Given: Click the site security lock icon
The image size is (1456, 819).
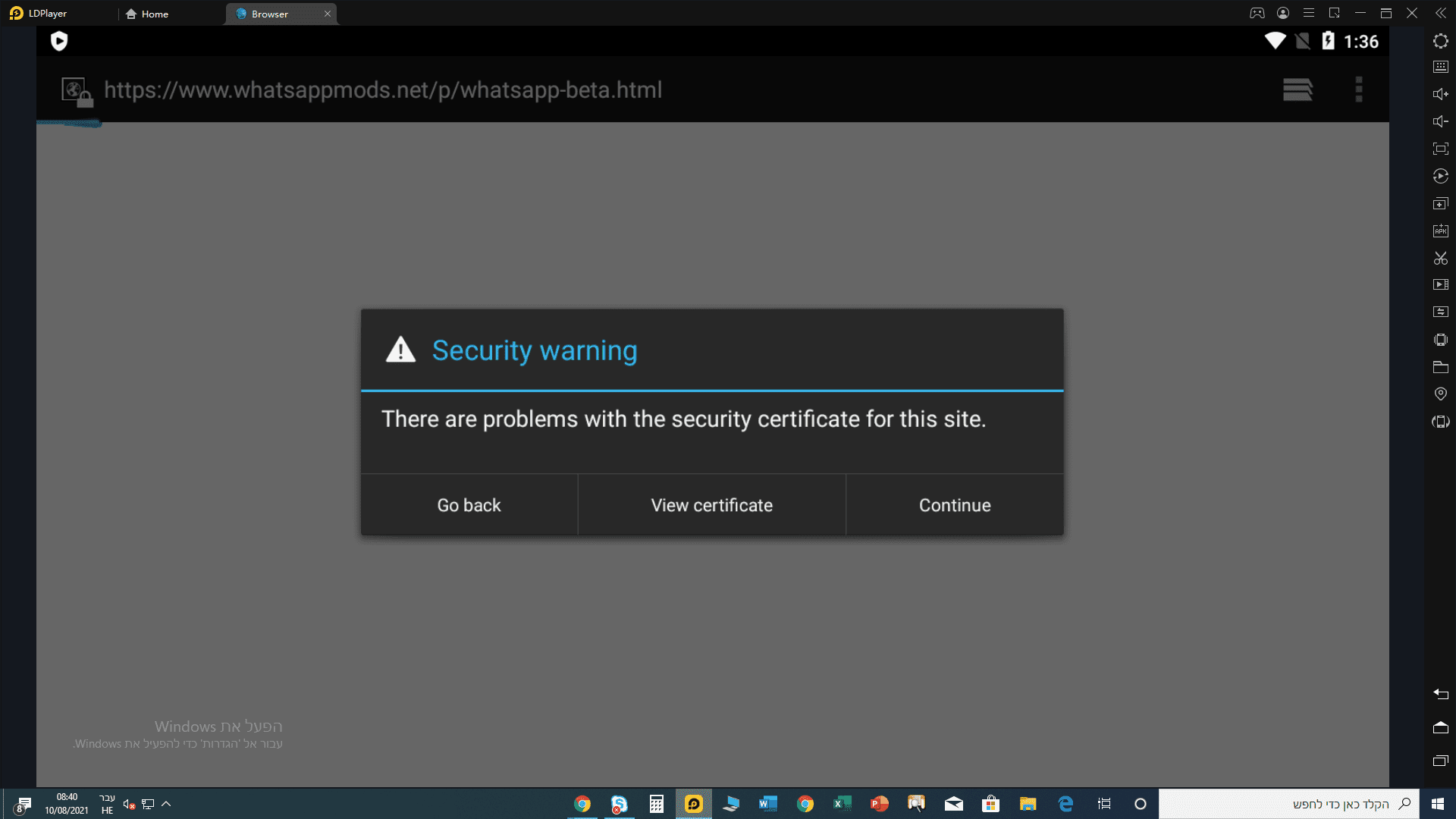Looking at the screenshot, I should click(77, 92).
